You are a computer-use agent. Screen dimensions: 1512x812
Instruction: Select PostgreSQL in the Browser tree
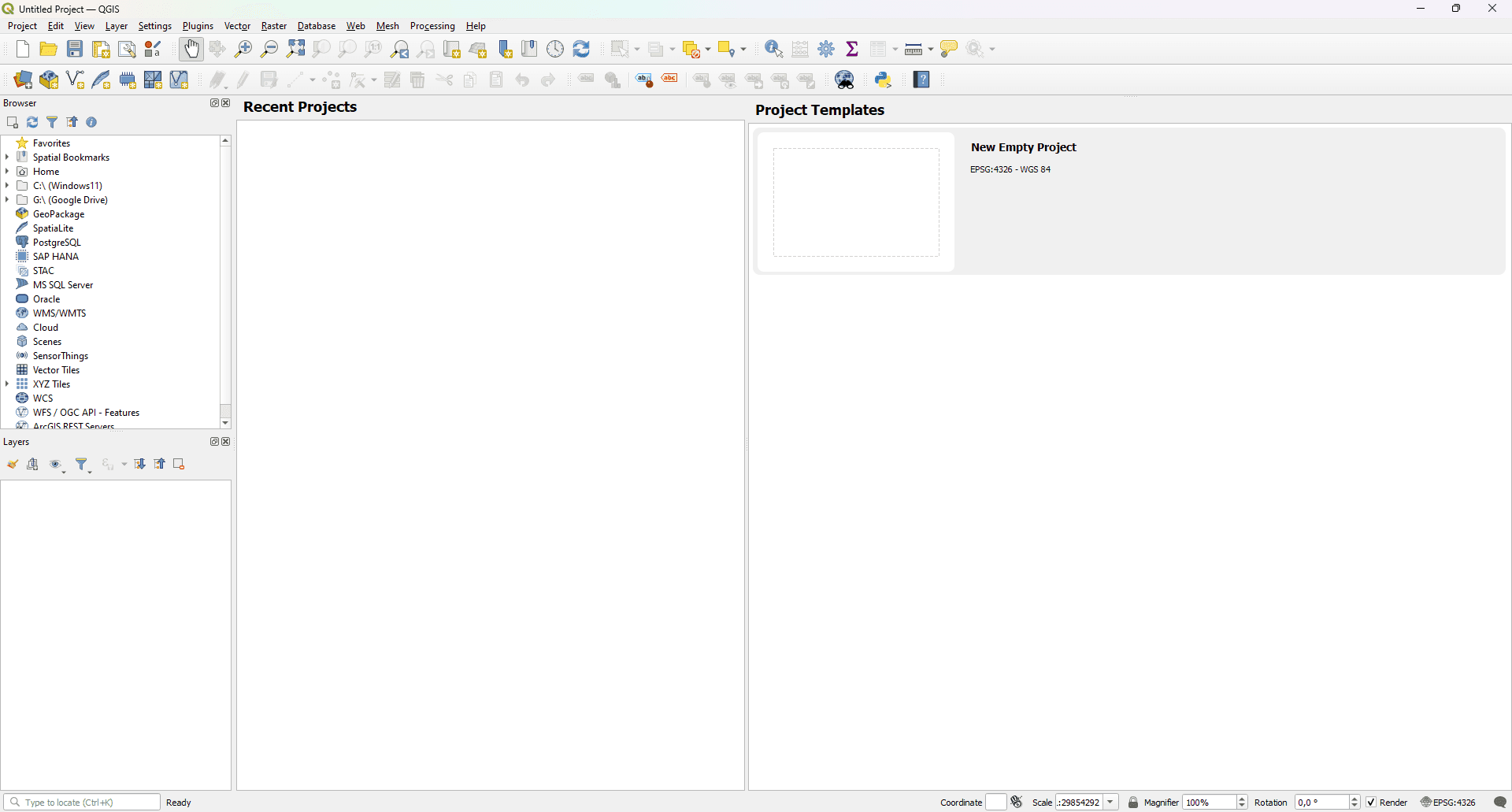(x=57, y=243)
